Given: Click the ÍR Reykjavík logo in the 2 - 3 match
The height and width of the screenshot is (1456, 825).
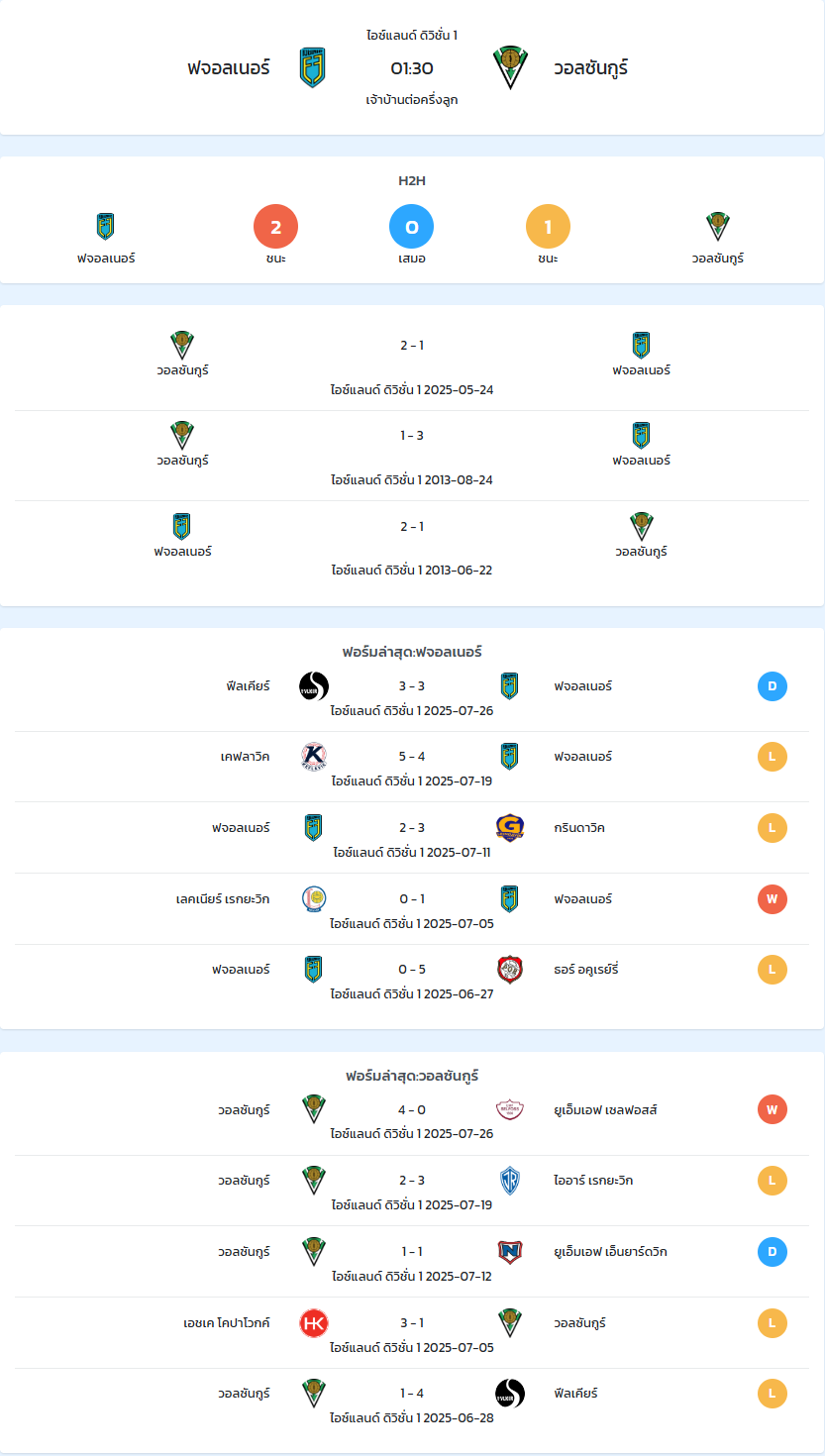Looking at the screenshot, I should point(510,1181).
